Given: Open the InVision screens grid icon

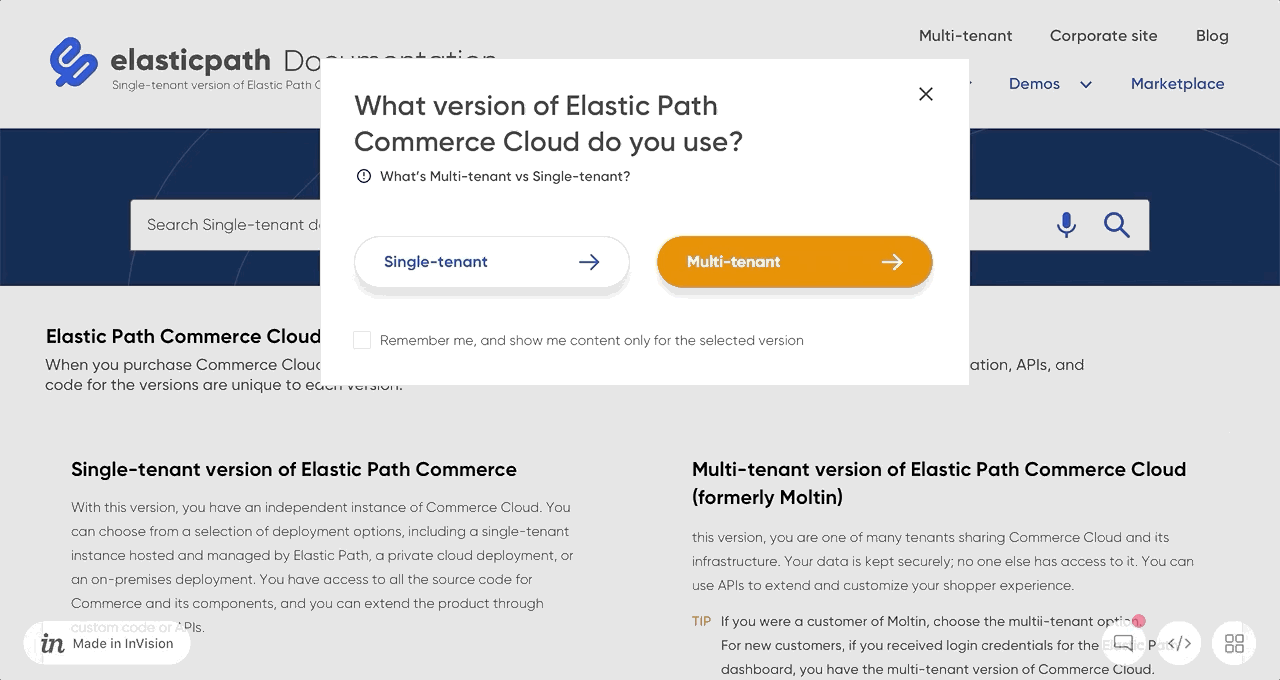Looking at the screenshot, I should [1234, 643].
